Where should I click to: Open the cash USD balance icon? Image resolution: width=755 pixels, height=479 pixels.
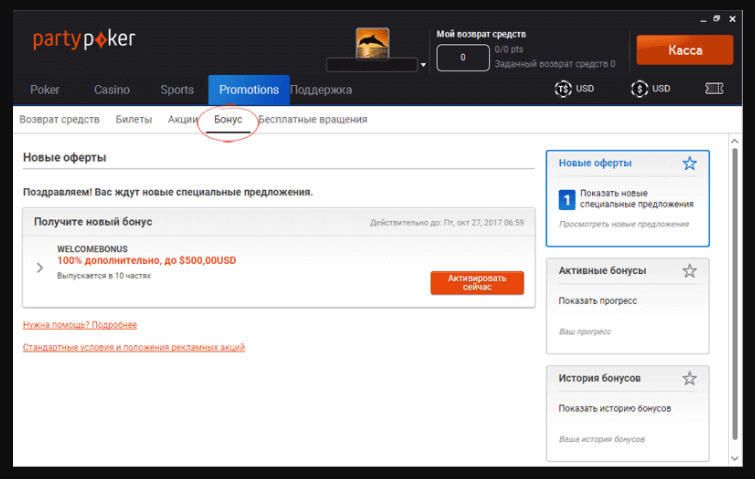(x=639, y=89)
